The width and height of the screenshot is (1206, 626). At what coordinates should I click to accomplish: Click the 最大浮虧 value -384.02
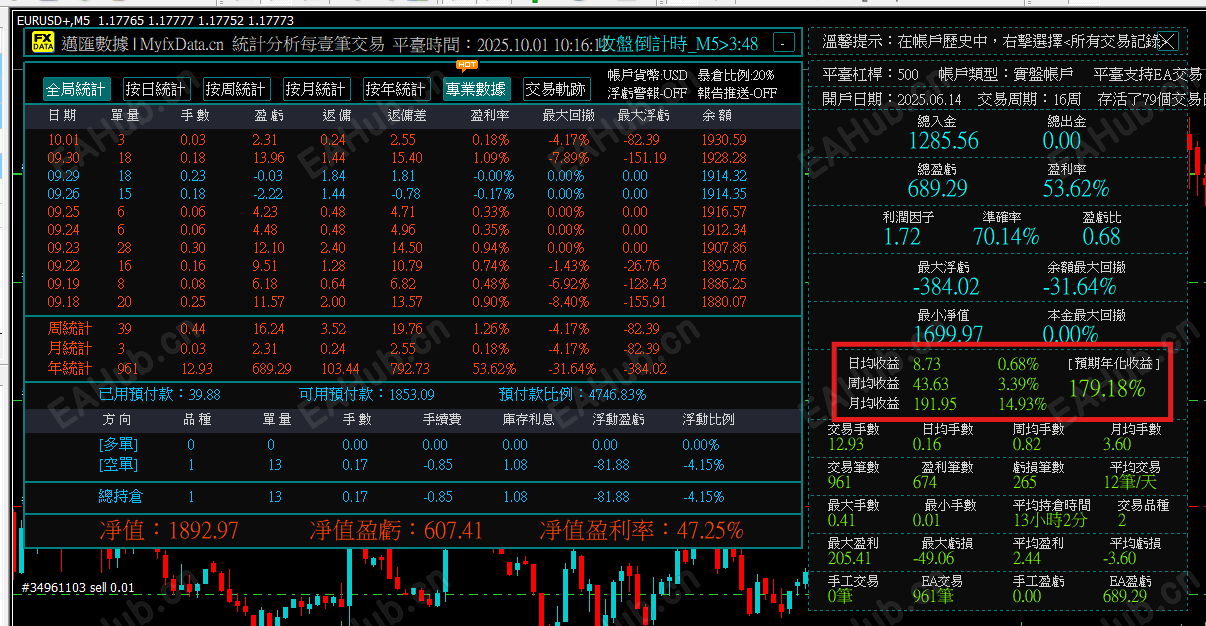pyautogui.click(x=946, y=286)
